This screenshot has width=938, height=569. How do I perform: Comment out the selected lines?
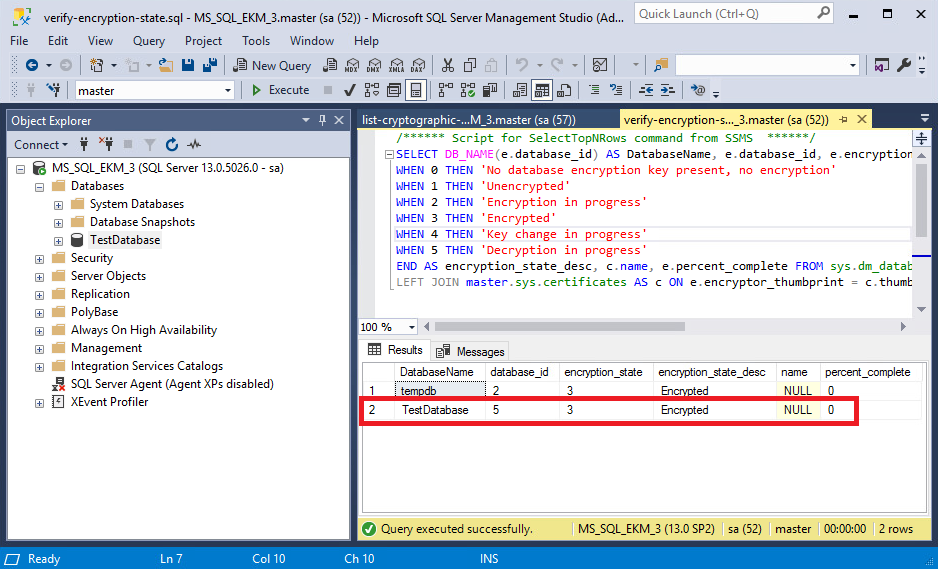tap(594, 90)
